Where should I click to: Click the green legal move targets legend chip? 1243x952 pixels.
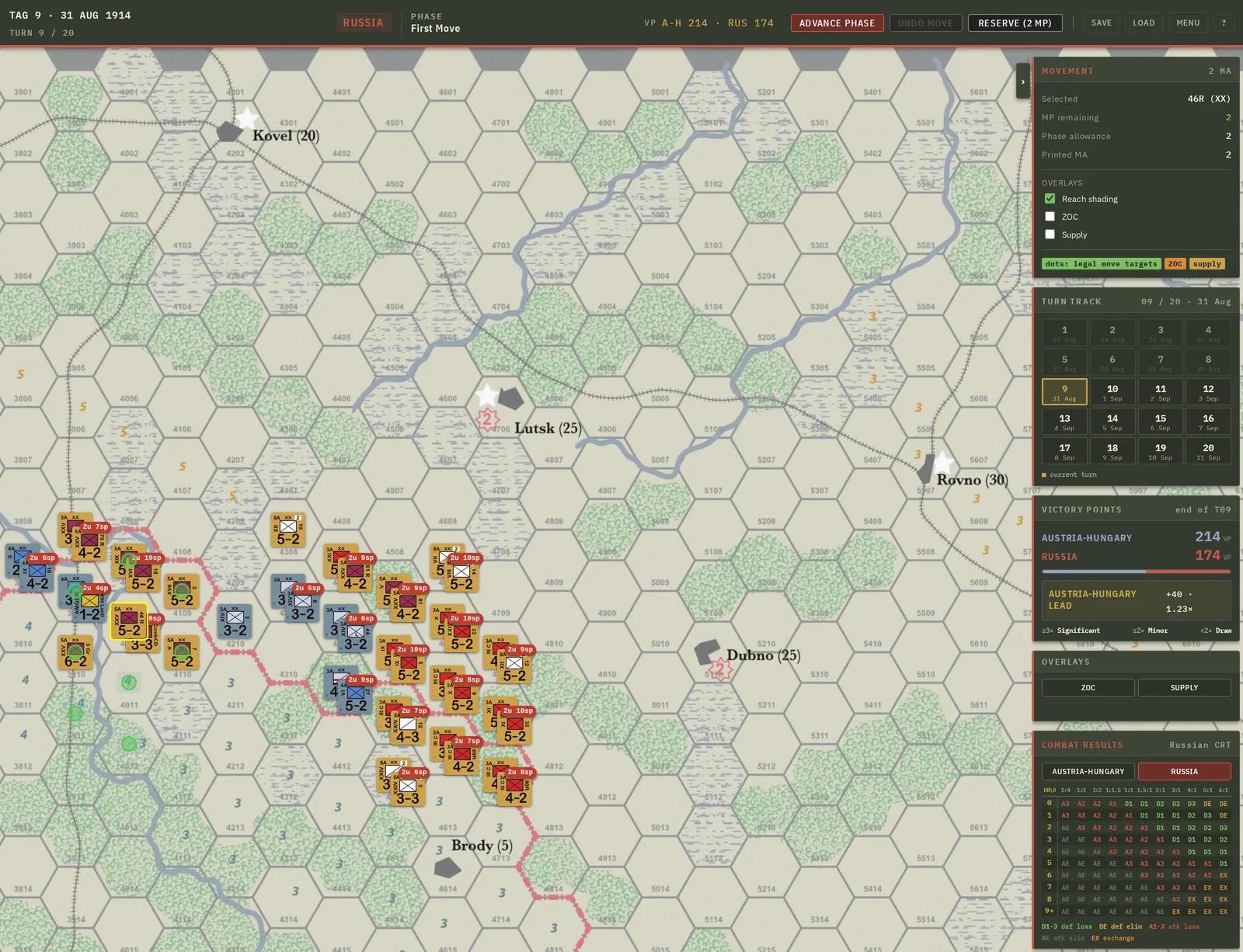tap(1101, 264)
